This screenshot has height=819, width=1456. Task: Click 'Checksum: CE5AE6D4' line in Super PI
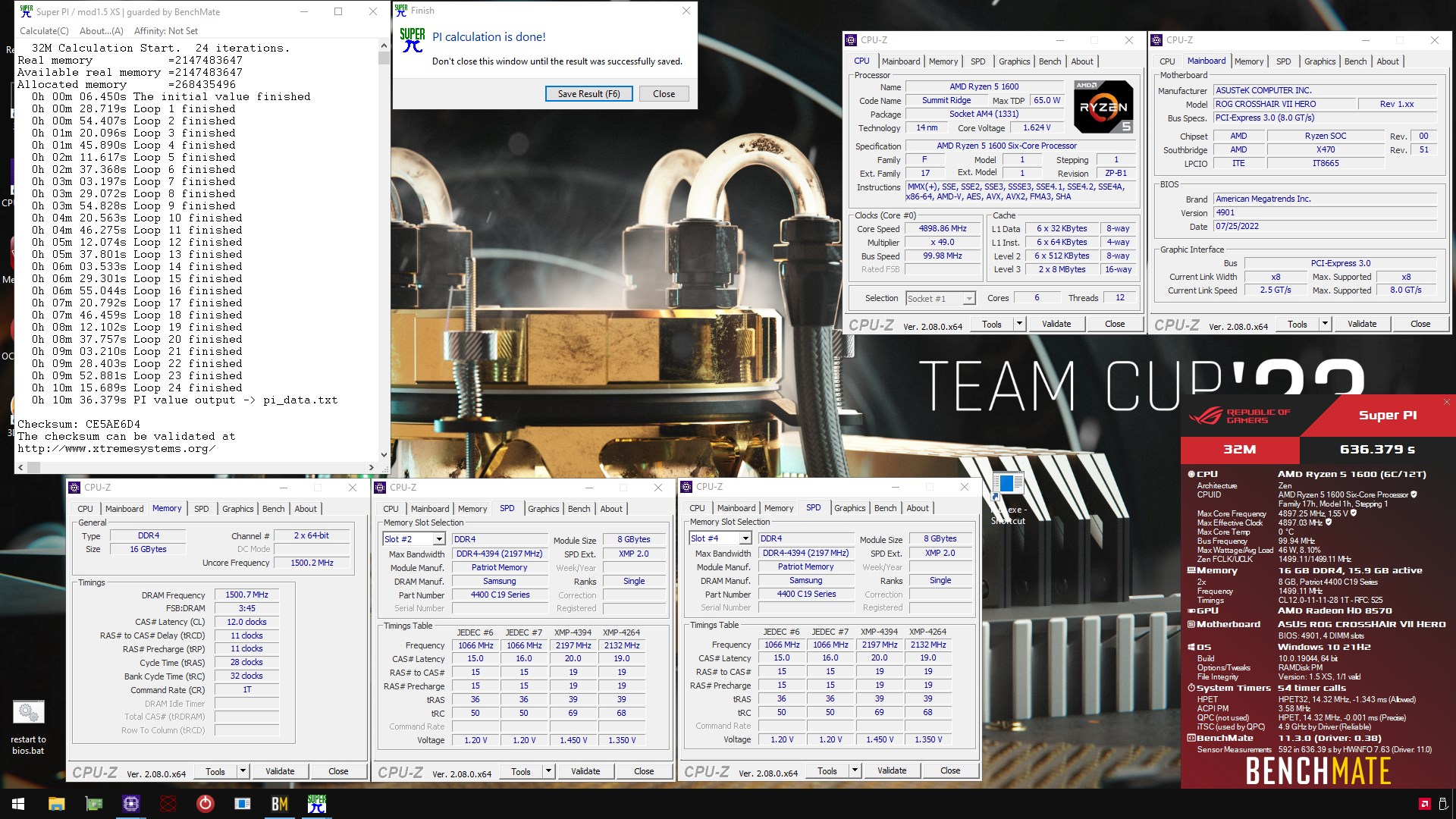tap(79, 425)
